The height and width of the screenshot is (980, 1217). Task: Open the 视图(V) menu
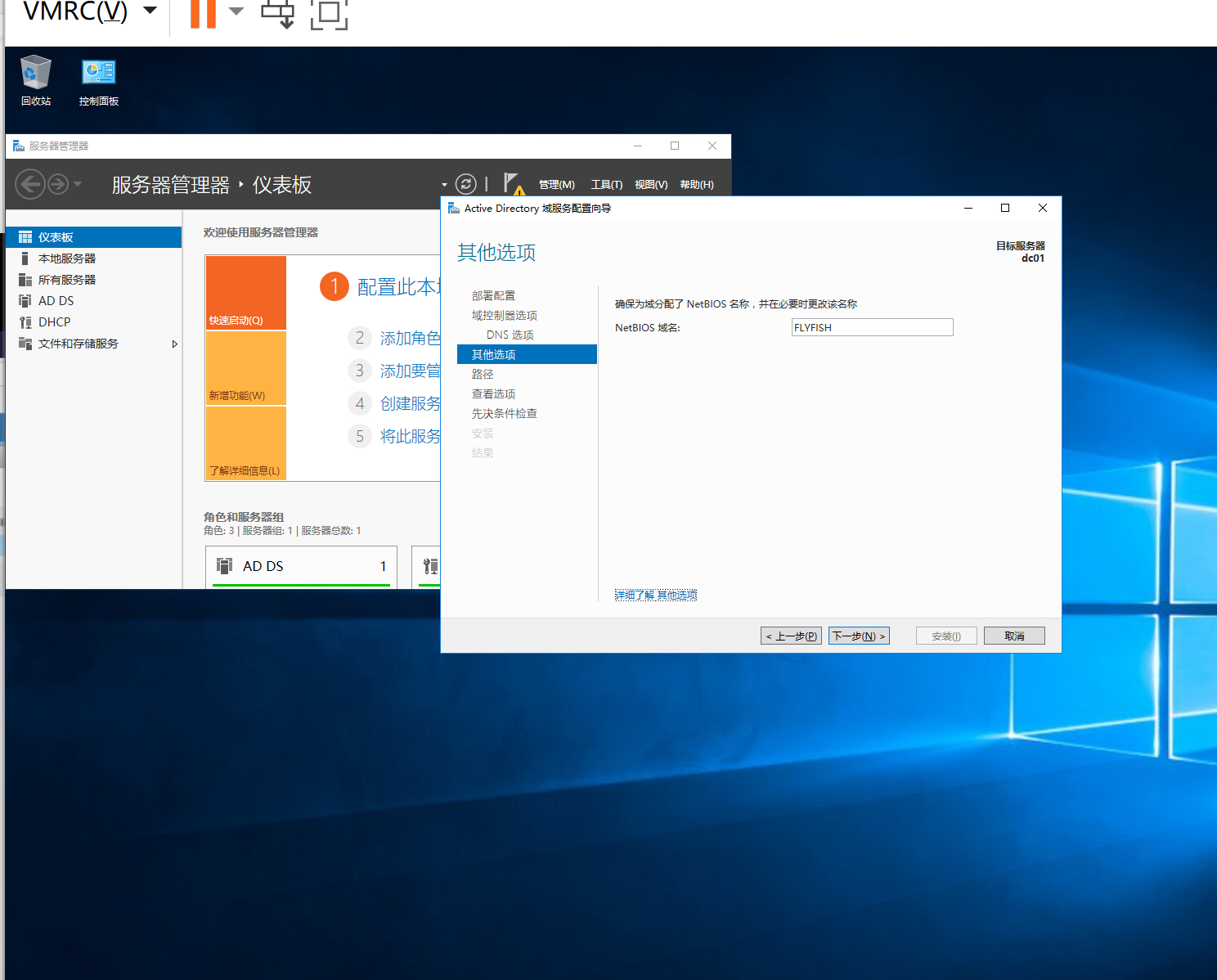[x=651, y=185]
